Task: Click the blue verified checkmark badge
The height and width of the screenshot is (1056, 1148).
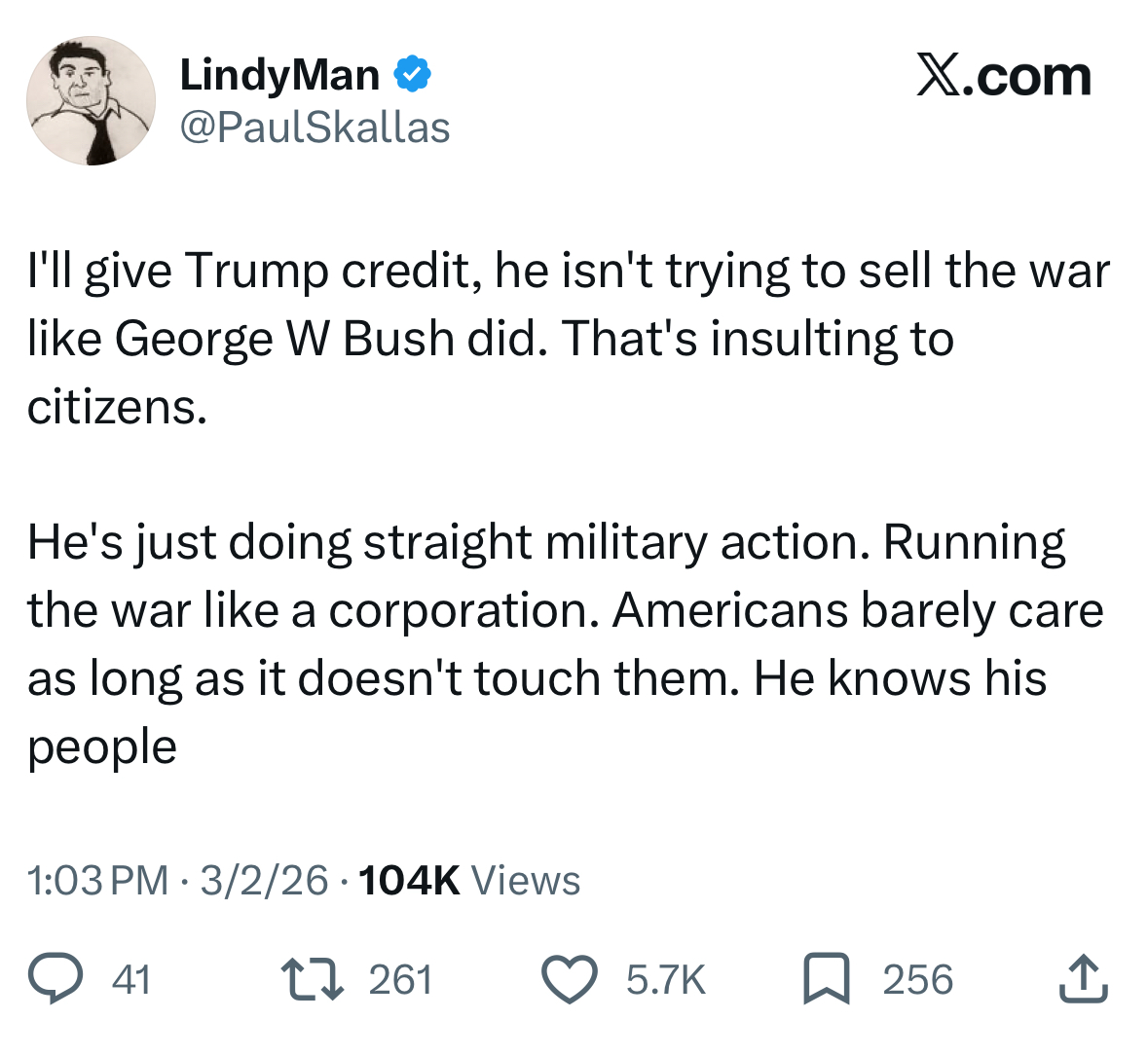Action: click(413, 74)
